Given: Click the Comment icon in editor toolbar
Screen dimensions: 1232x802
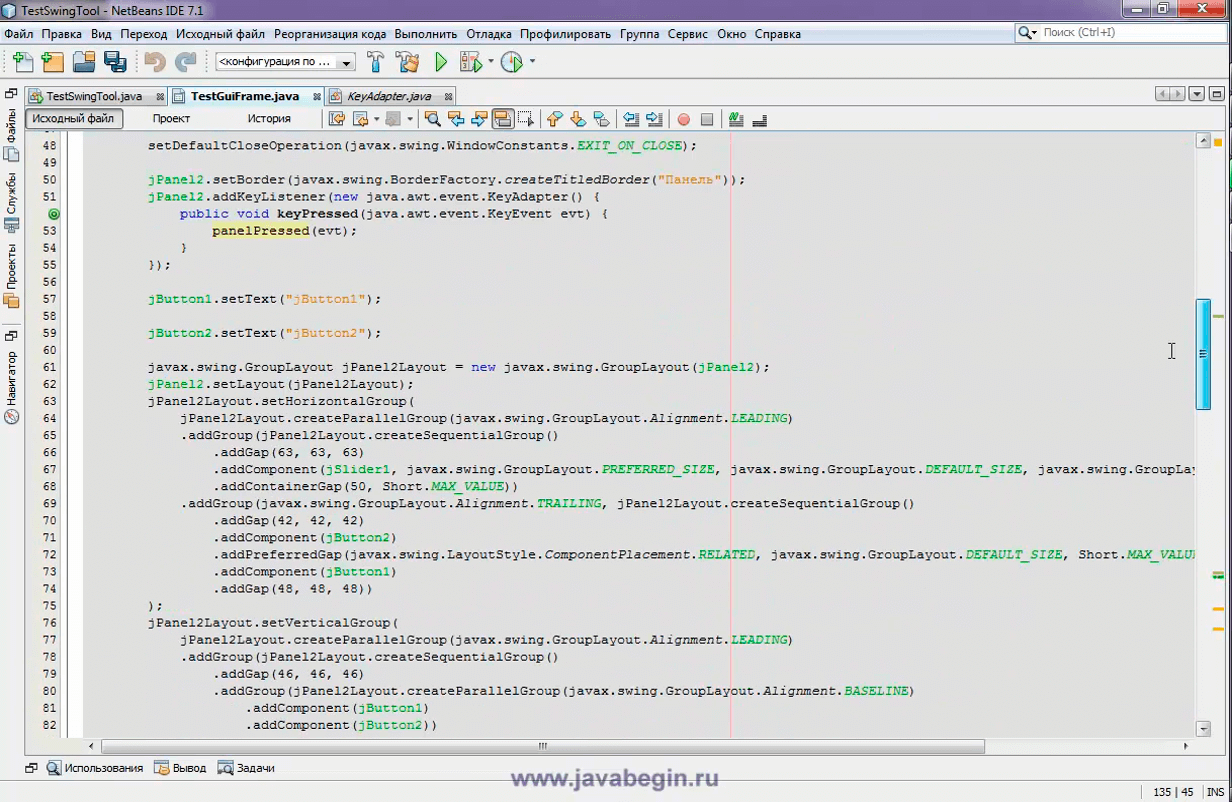Looking at the screenshot, I should pyautogui.click(x=736, y=119).
